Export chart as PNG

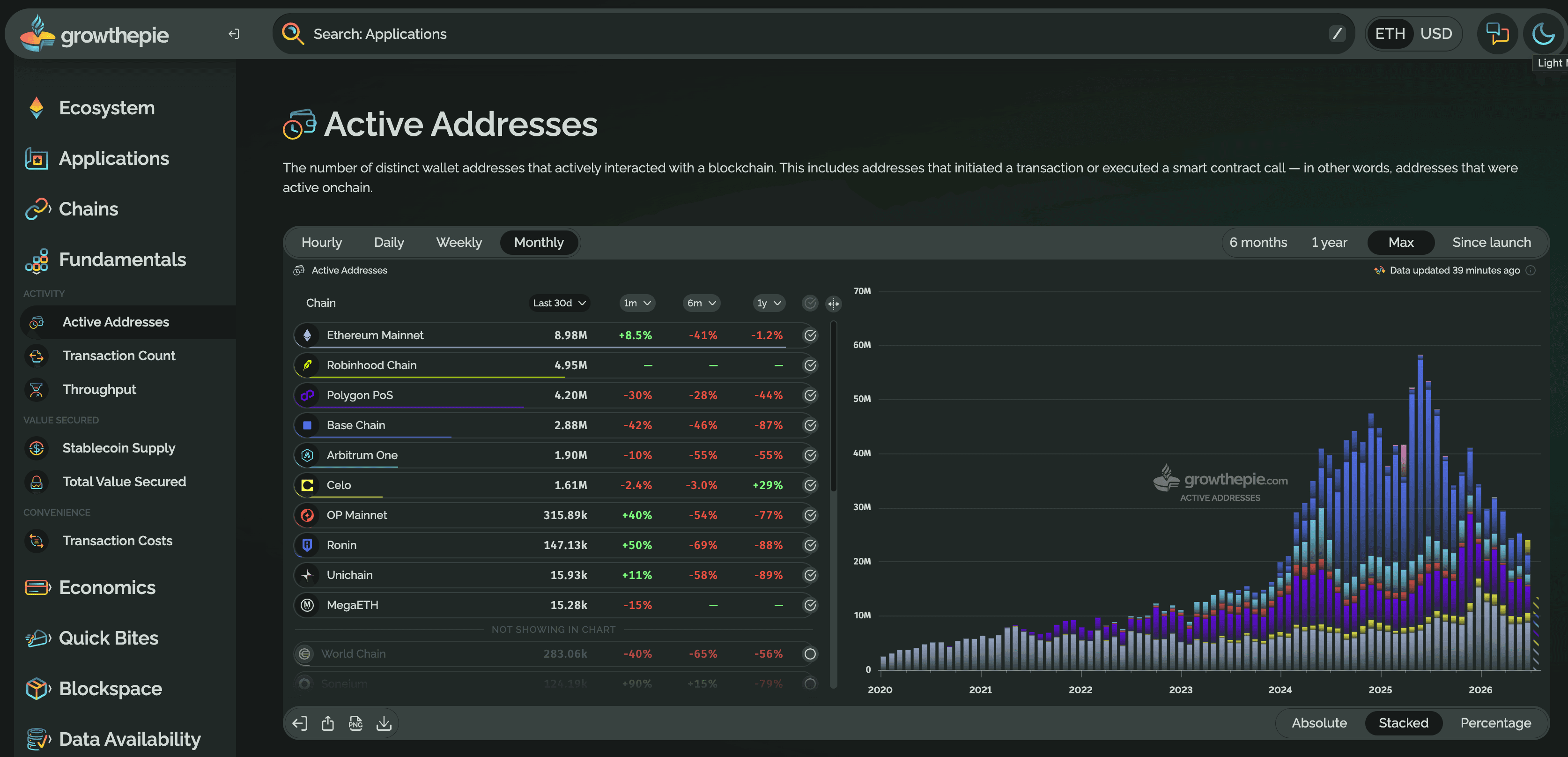click(x=355, y=723)
